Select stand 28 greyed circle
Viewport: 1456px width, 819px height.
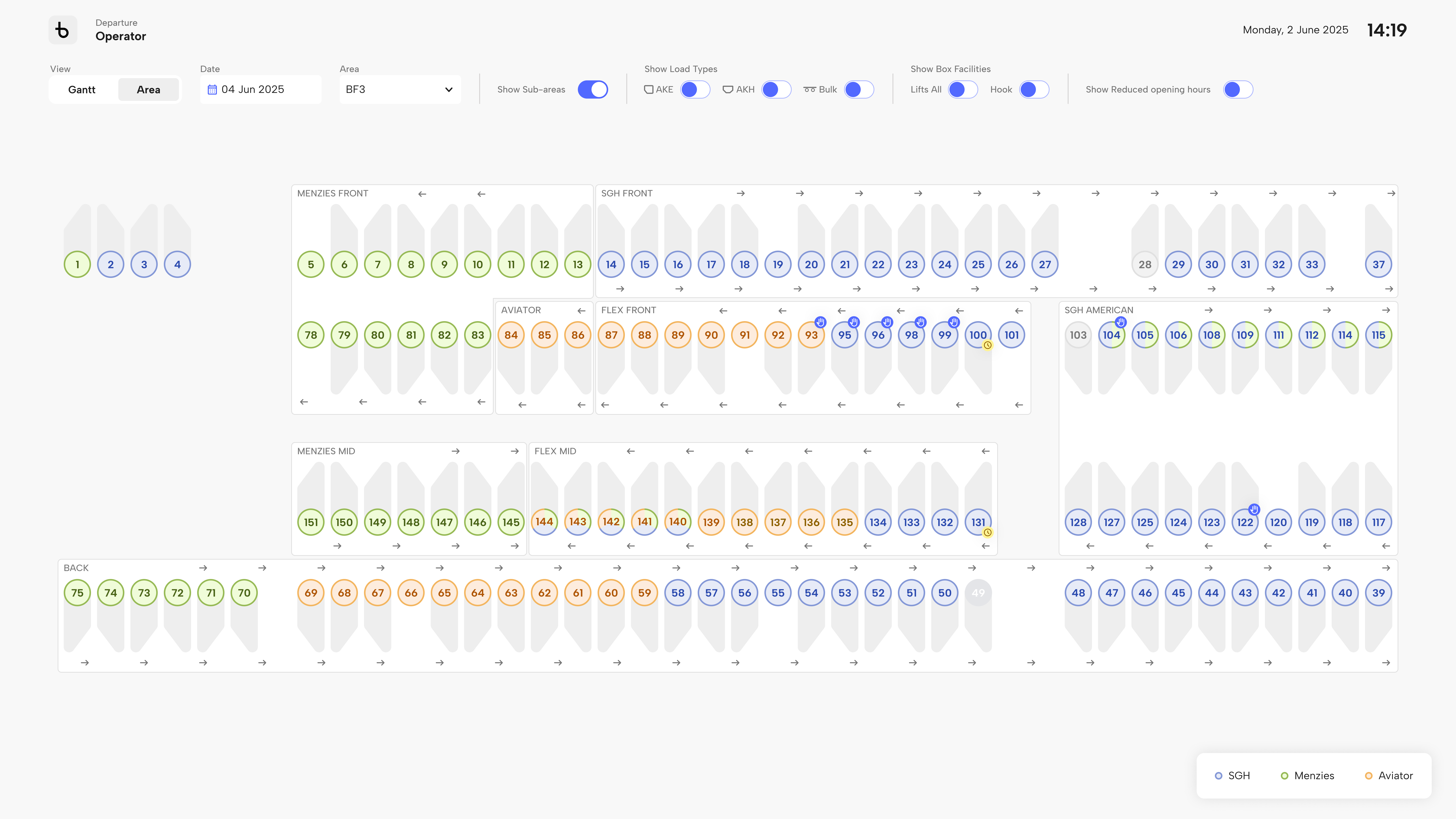(x=1145, y=264)
